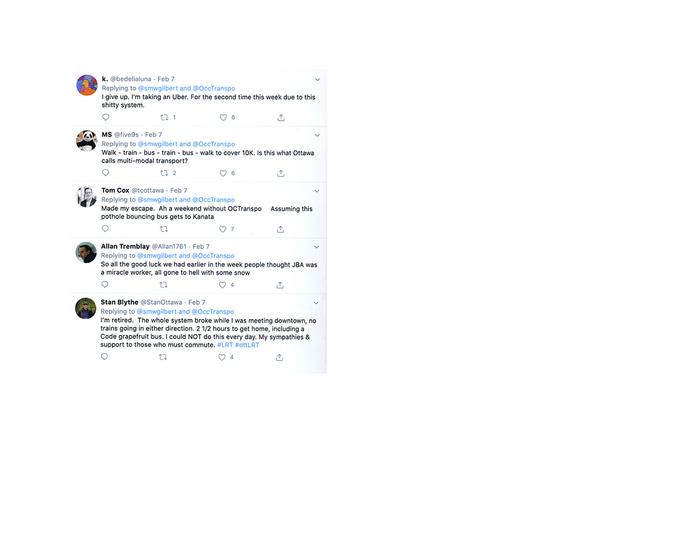Viewport: 699px width, 559px height.
Task: Like the tweet about taking an Uber
Action: (x=223, y=117)
